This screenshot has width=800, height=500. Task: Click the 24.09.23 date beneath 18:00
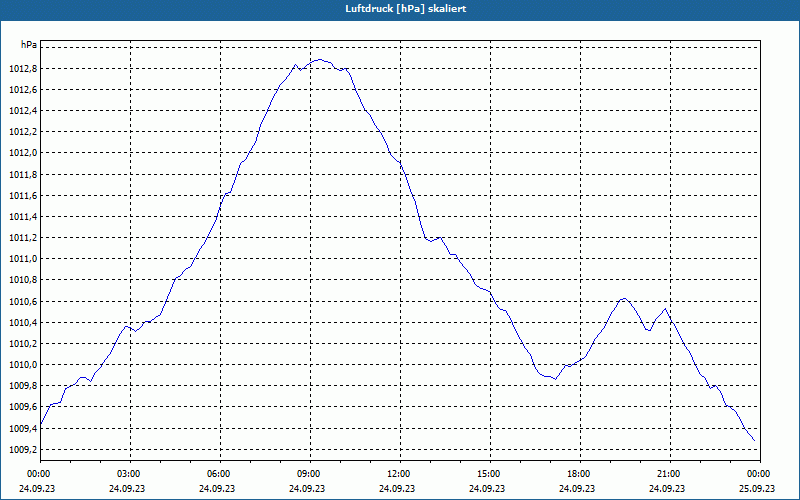pos(577,488)
